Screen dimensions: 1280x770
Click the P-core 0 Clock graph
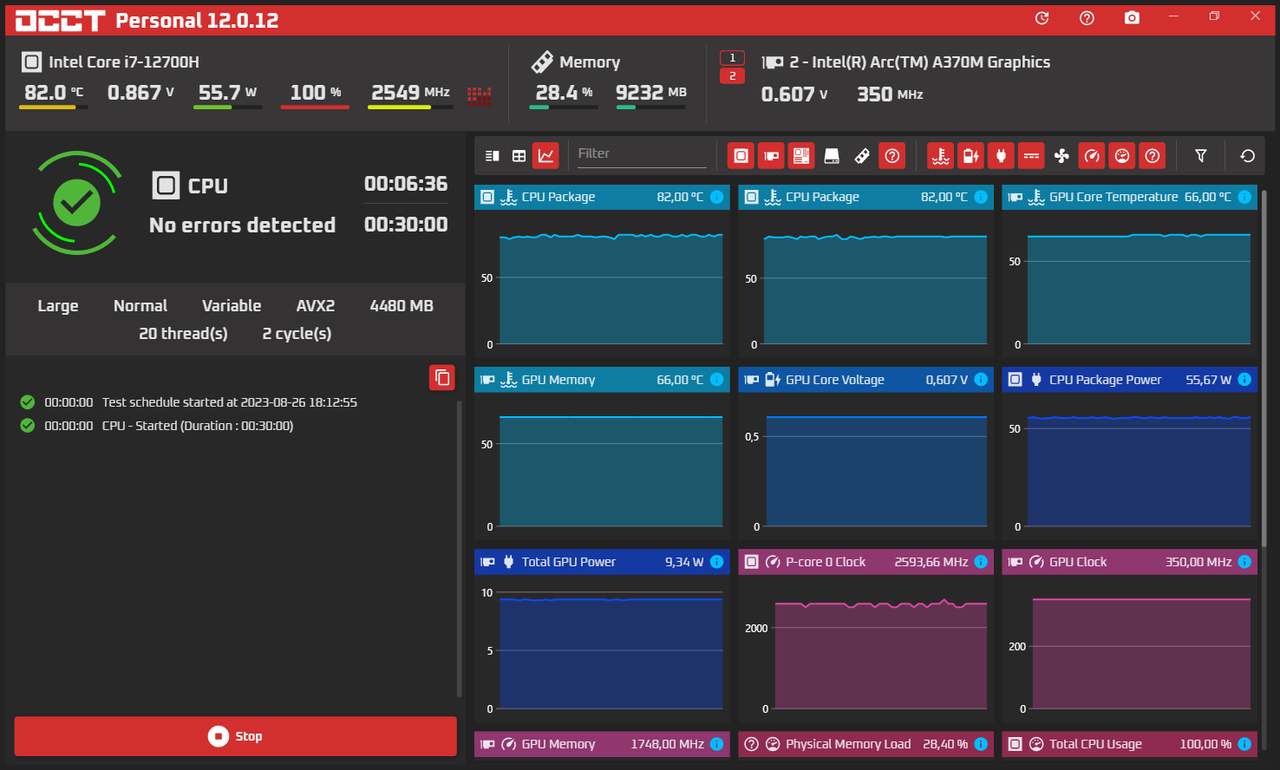pyautogui.click(x=866, y=646)
